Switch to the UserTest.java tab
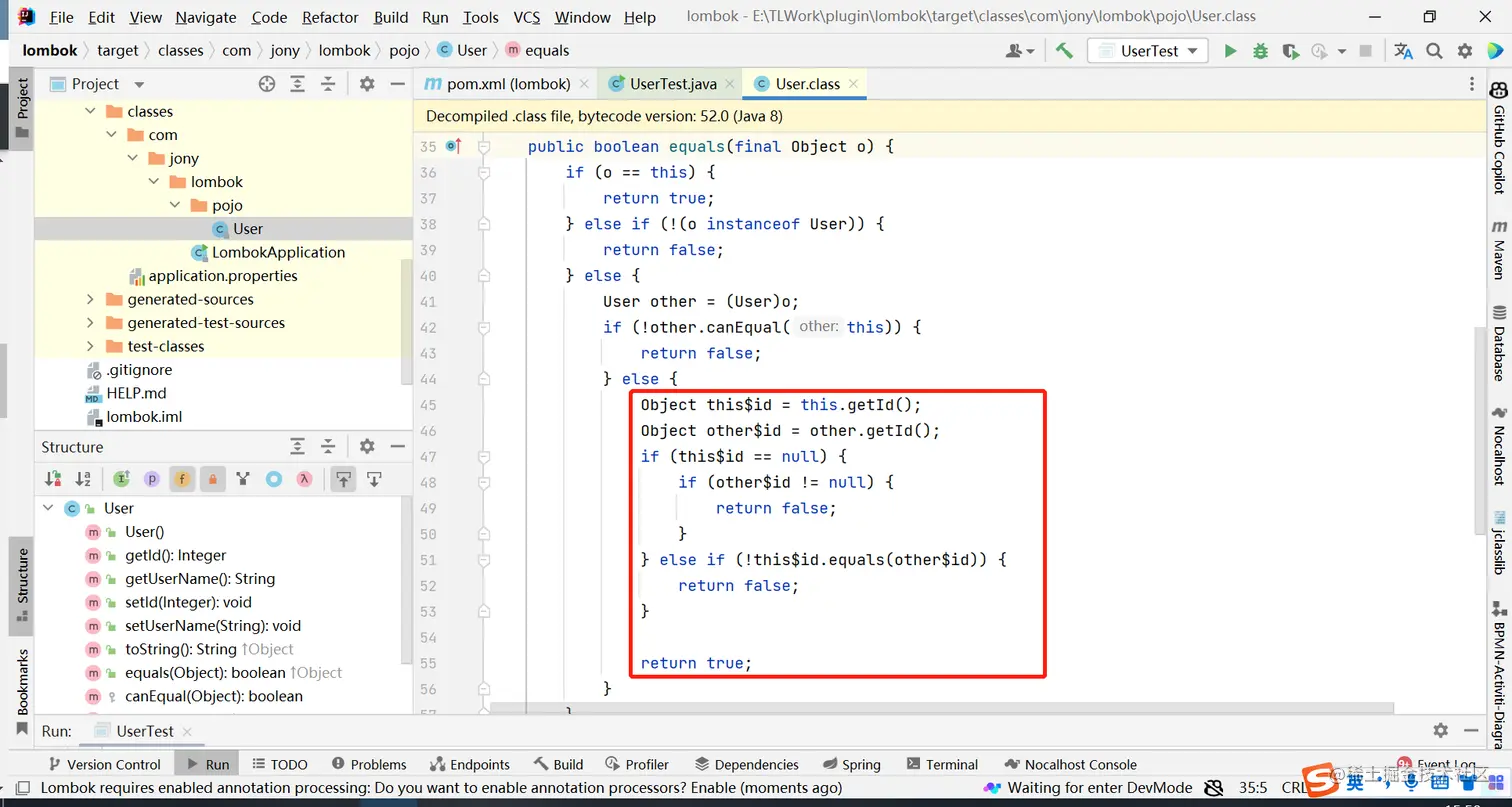The width and height of the screenshot is (1512, 807). 672,84
